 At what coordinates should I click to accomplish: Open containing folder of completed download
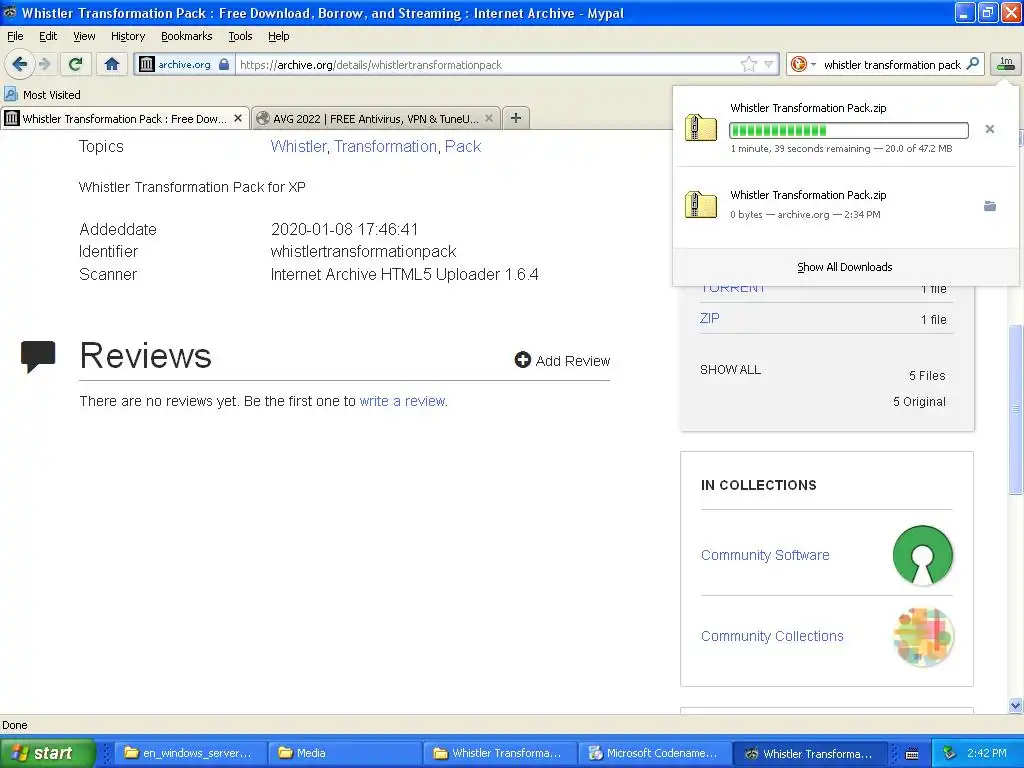point(990,206)
